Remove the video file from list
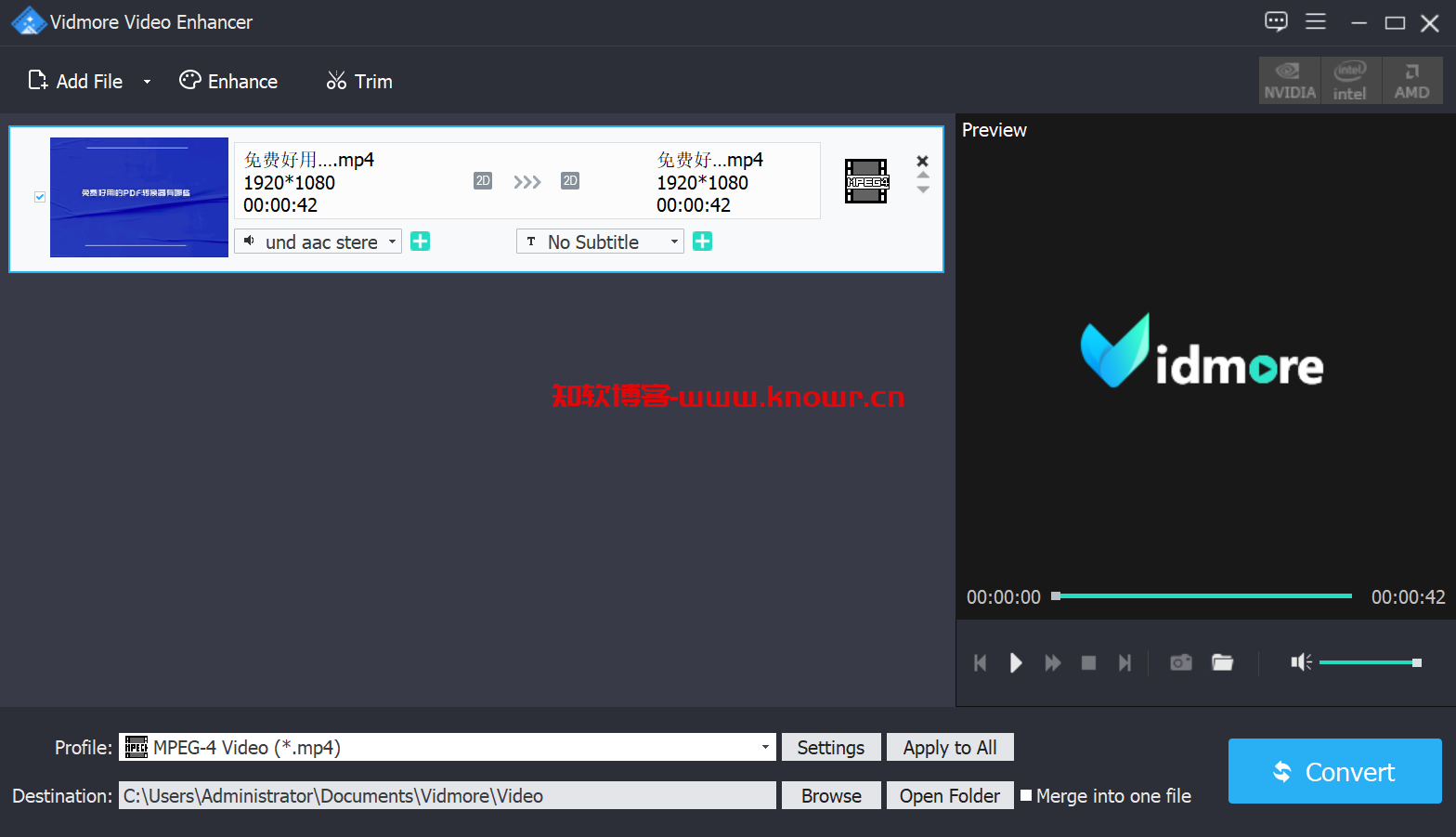Image resolution: width=1456 pixels, height=837 pixels. pos(922,161)
